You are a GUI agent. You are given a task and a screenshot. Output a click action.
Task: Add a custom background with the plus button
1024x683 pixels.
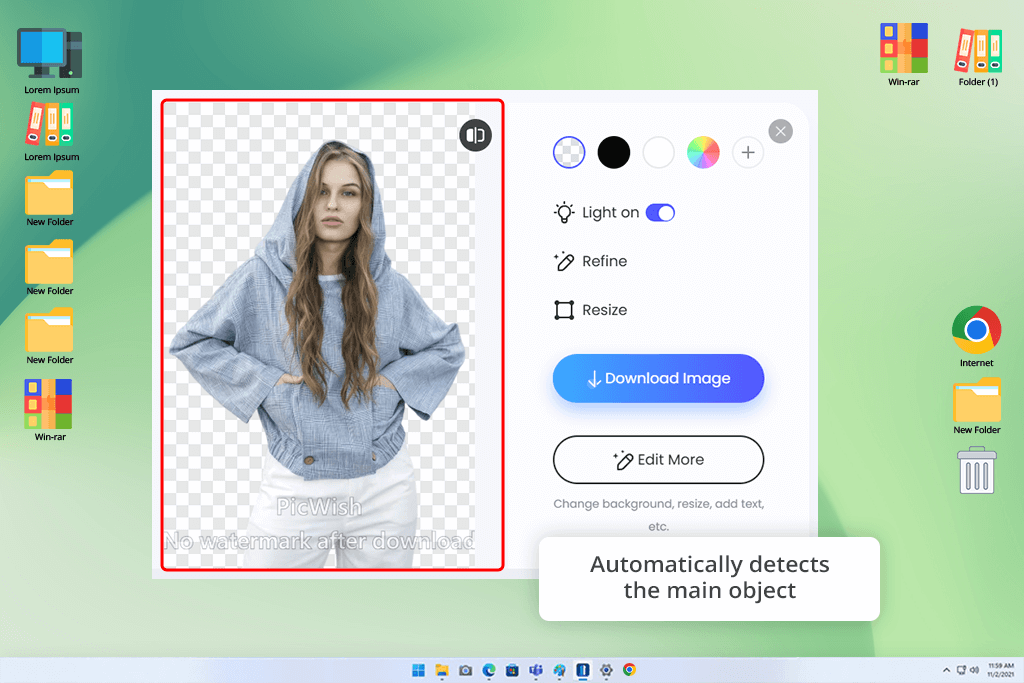[x=748, y=153]
